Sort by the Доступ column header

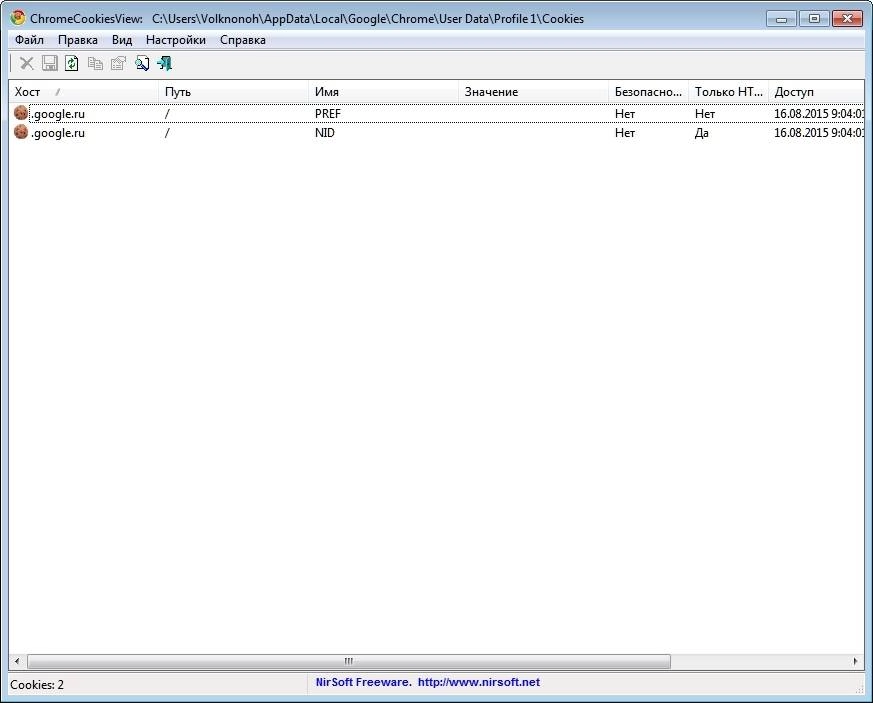pos(816,92)
